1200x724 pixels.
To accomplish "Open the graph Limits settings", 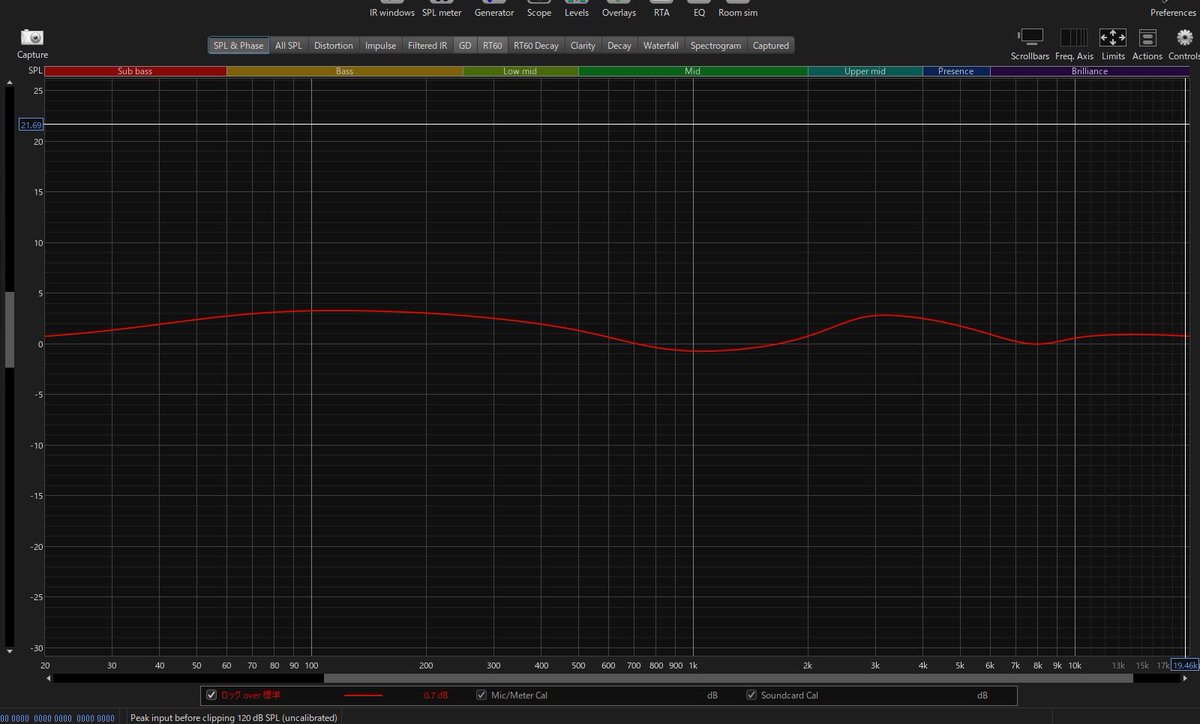I will [x=1113, y=37].
